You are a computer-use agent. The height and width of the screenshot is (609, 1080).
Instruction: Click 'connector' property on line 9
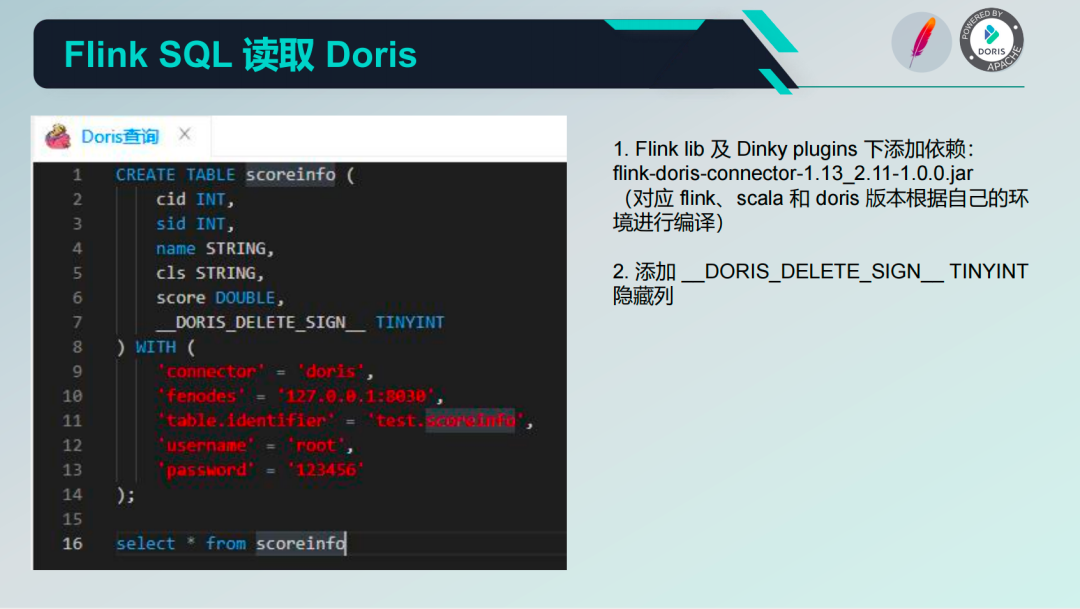(211, 371)
